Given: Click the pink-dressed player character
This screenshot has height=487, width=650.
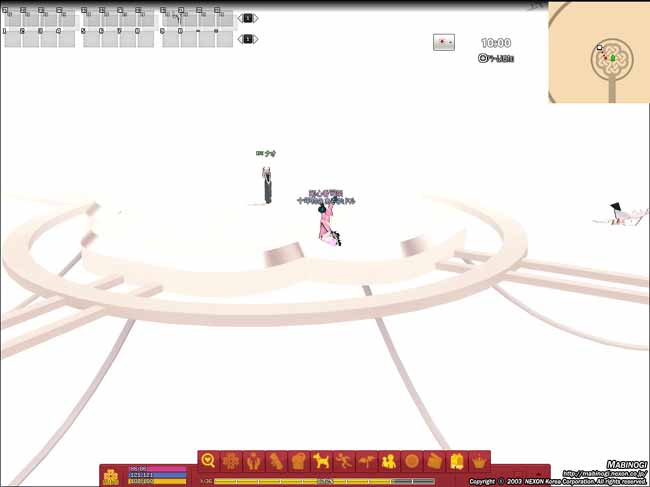Looking at the screenshot, I should 328,224.
